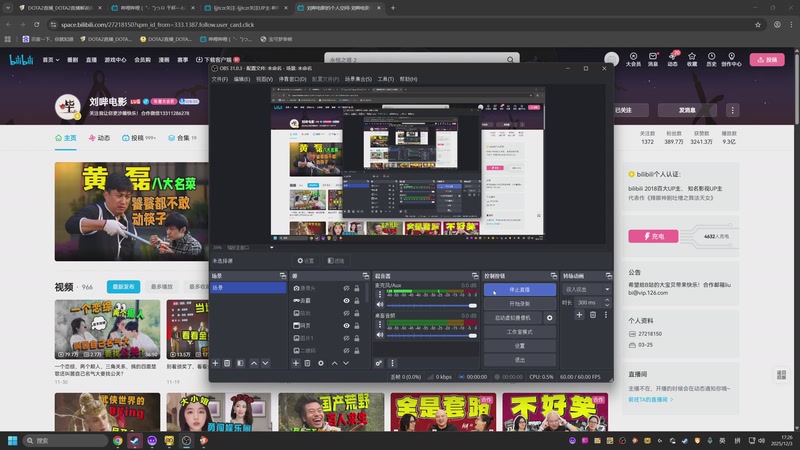Toggle visibility eye for the 网页 source
800x450 pixels.
(x=346, y=326)
